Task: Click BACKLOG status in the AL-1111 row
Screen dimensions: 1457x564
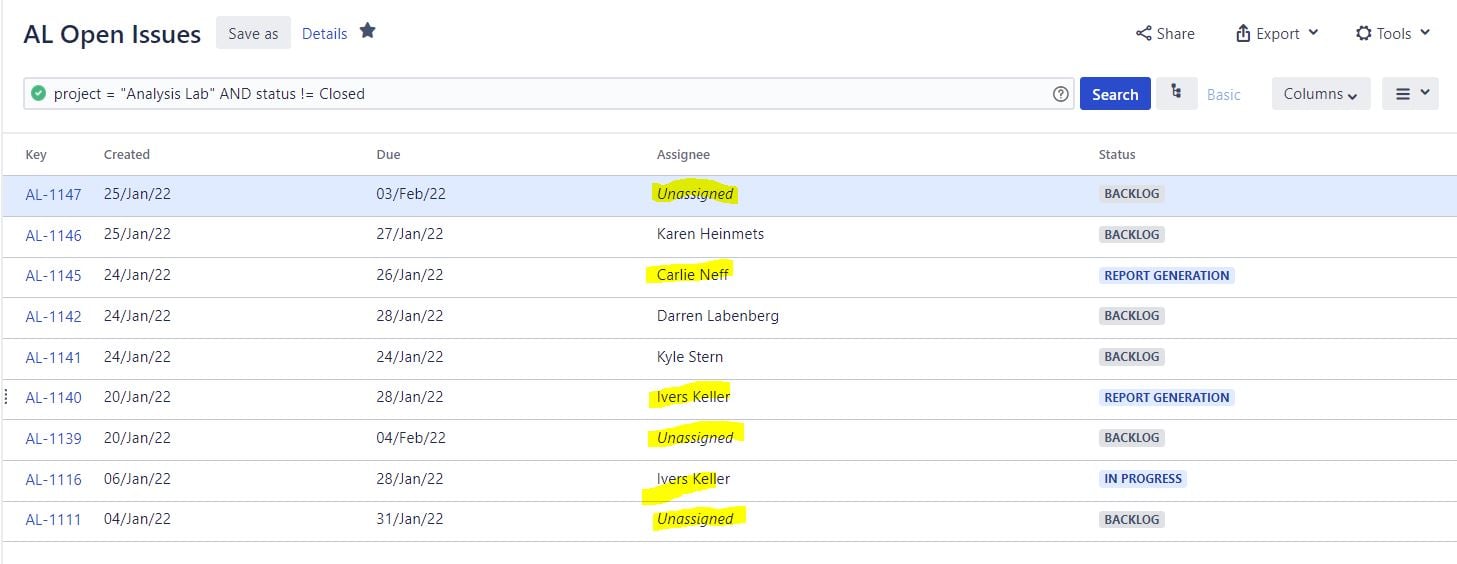Action: point(1132,519)
